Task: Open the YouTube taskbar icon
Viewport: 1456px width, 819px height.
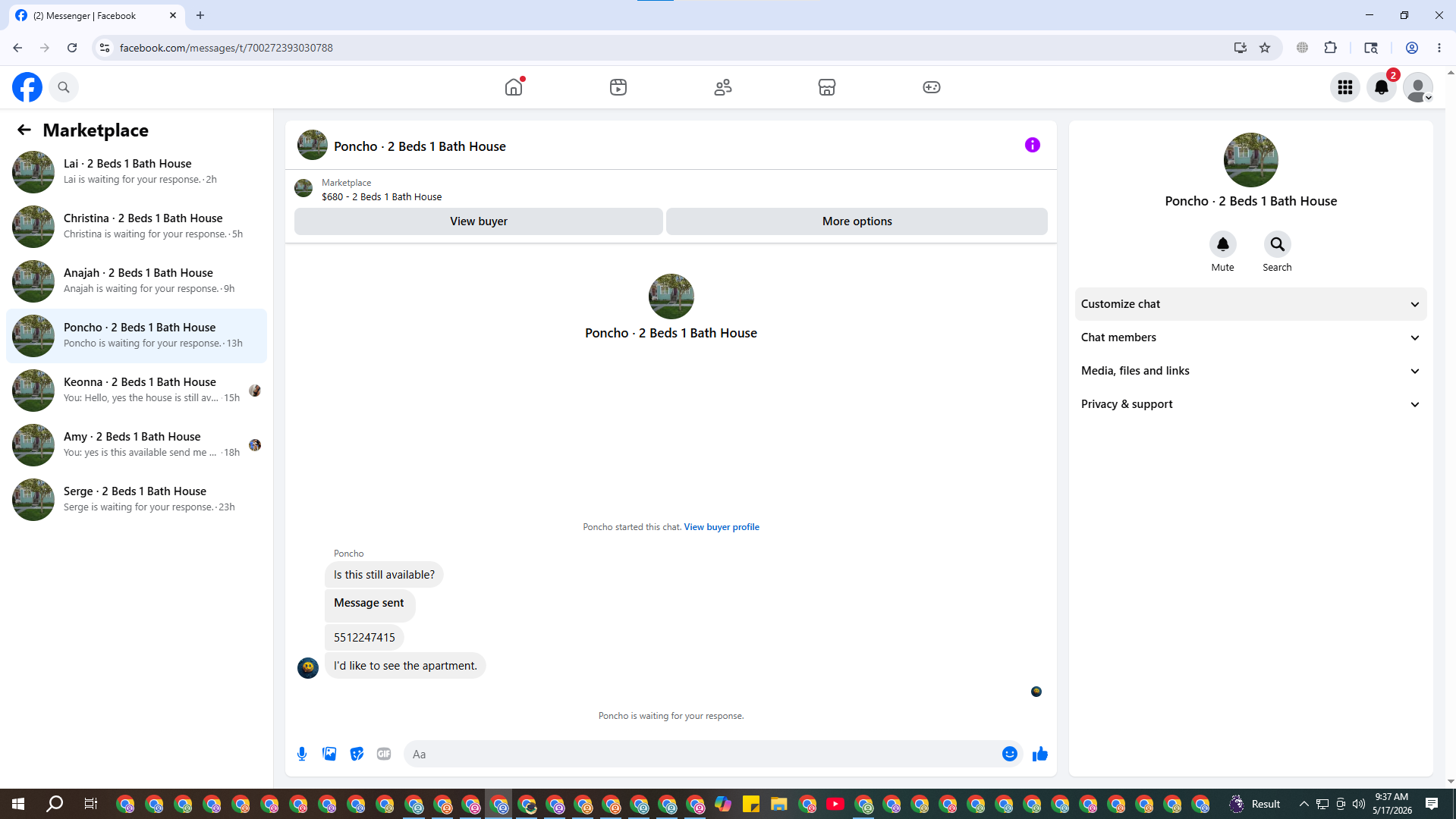Action: (835, 804)
